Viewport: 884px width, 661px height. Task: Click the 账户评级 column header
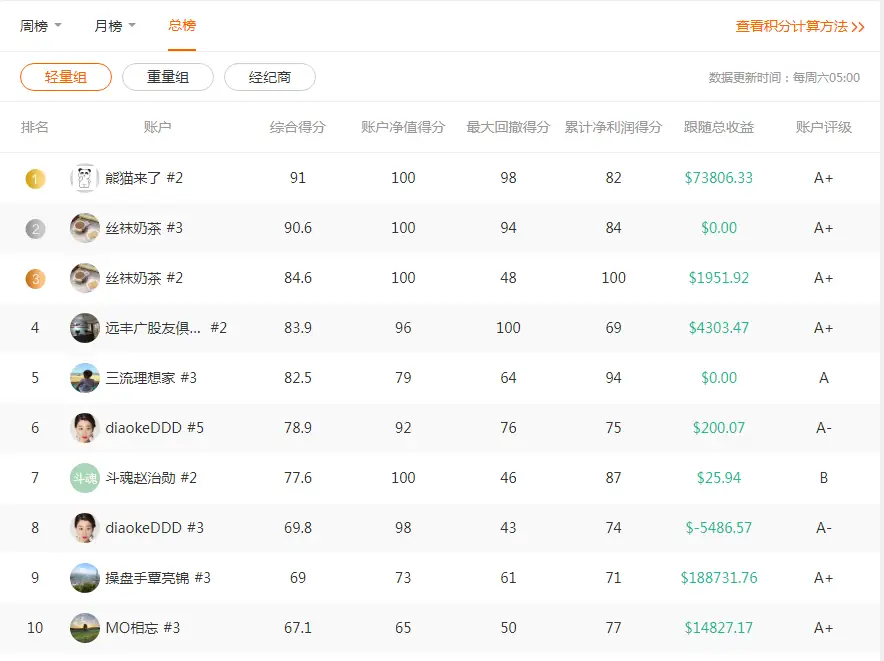[824, 127]
